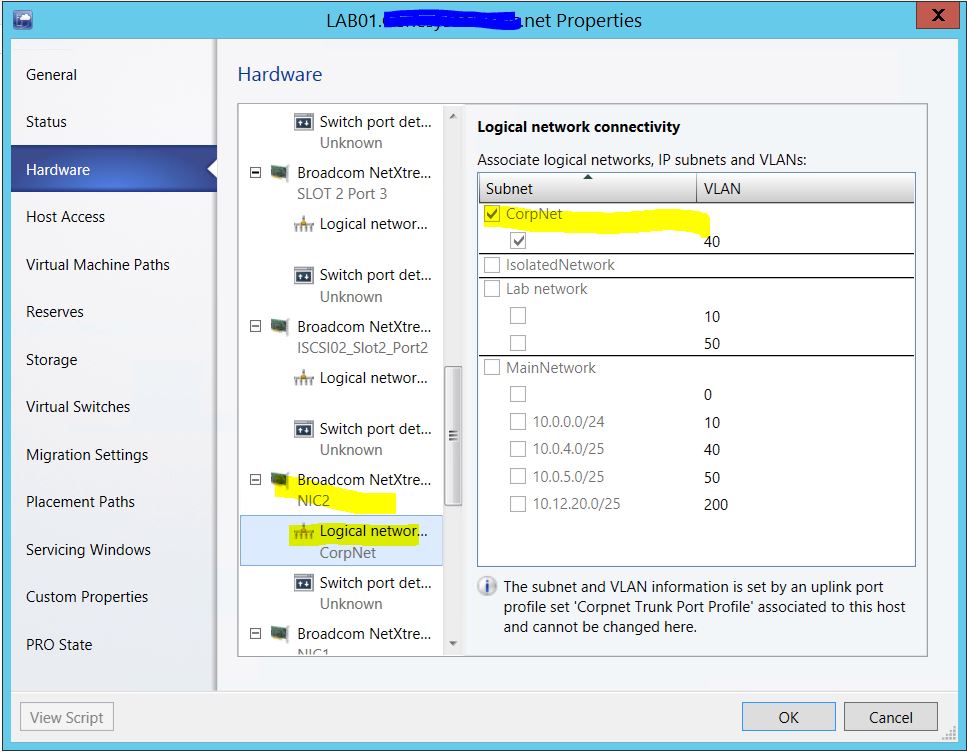Open the Virtual Switches page
Screen dimensions: 967x752
click(78, 407)
